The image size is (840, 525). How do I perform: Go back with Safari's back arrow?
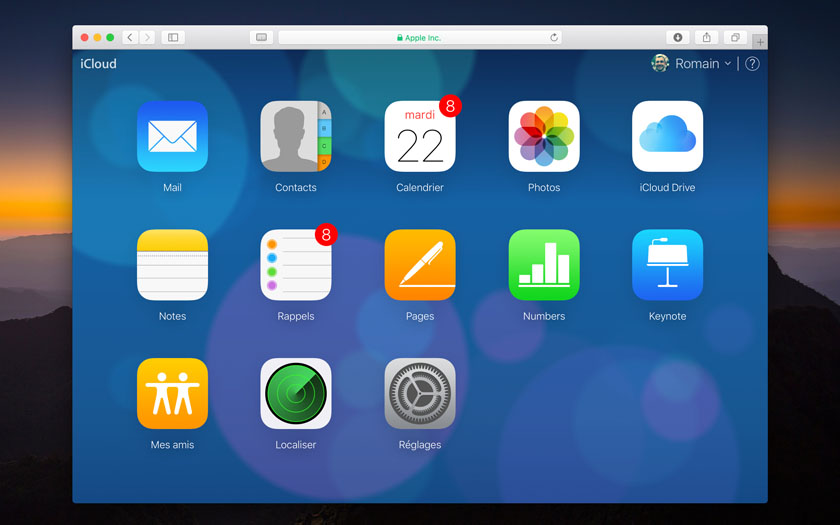[130, 38]
